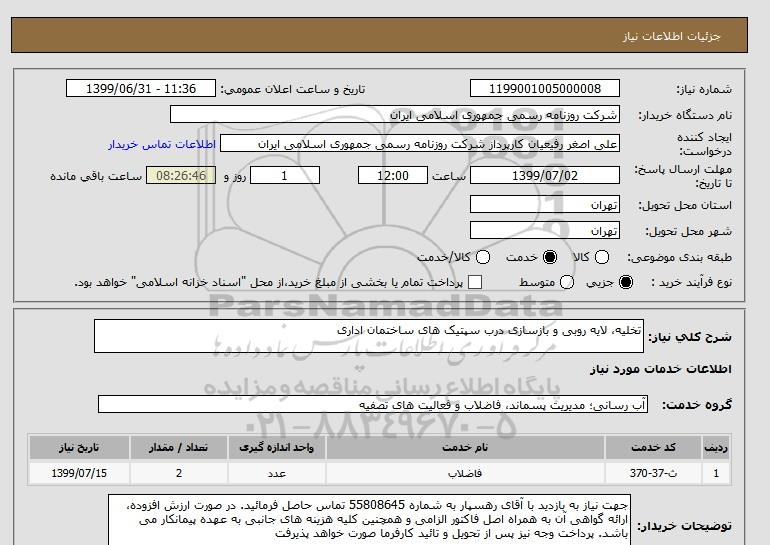Select the کالا/خدمت radio button
Viewport: 770px width, 545px height.
pos(483,257)
